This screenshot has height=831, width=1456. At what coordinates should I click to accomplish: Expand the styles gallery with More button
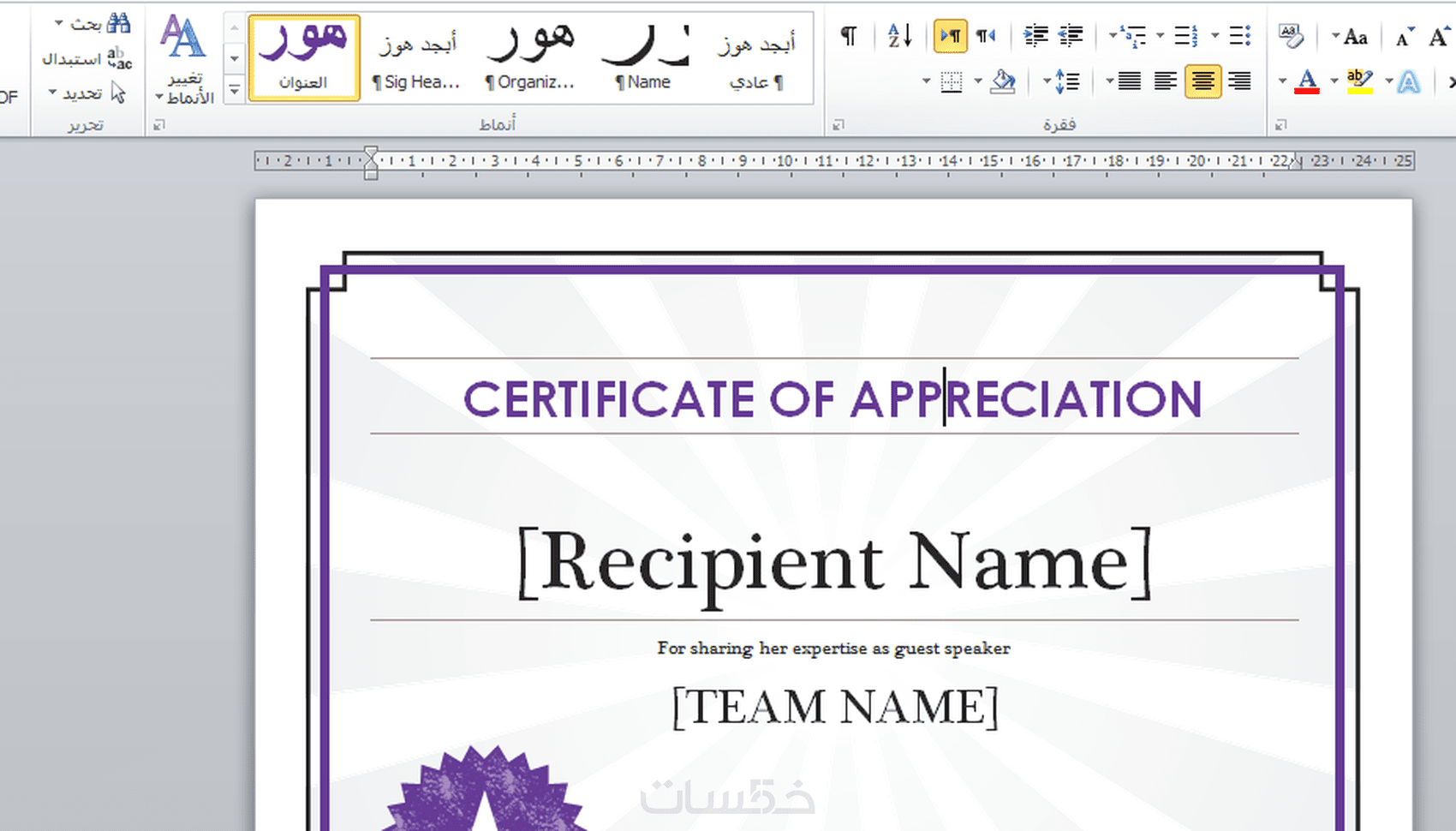[x=234, y=89]
